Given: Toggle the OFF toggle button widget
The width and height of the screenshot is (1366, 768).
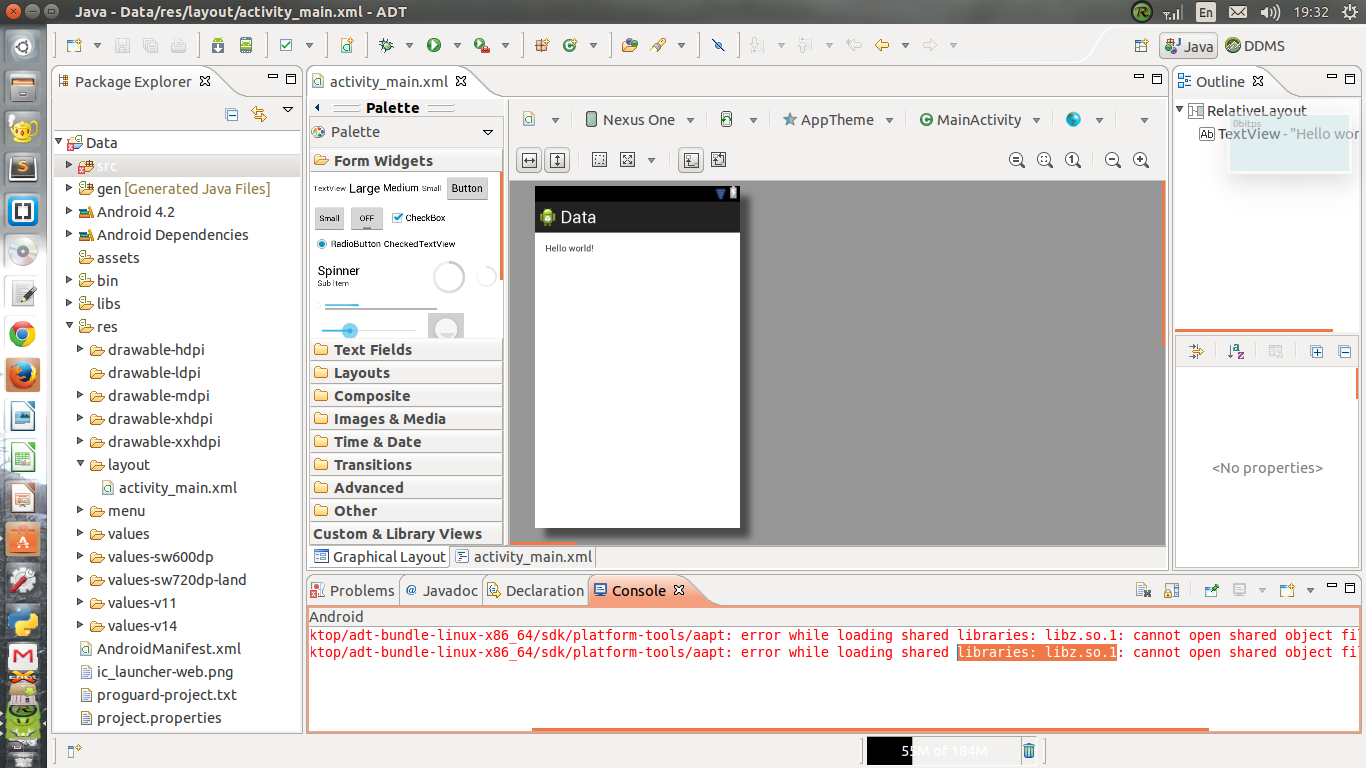Looking at the screenshot, I should coord(366,218).
